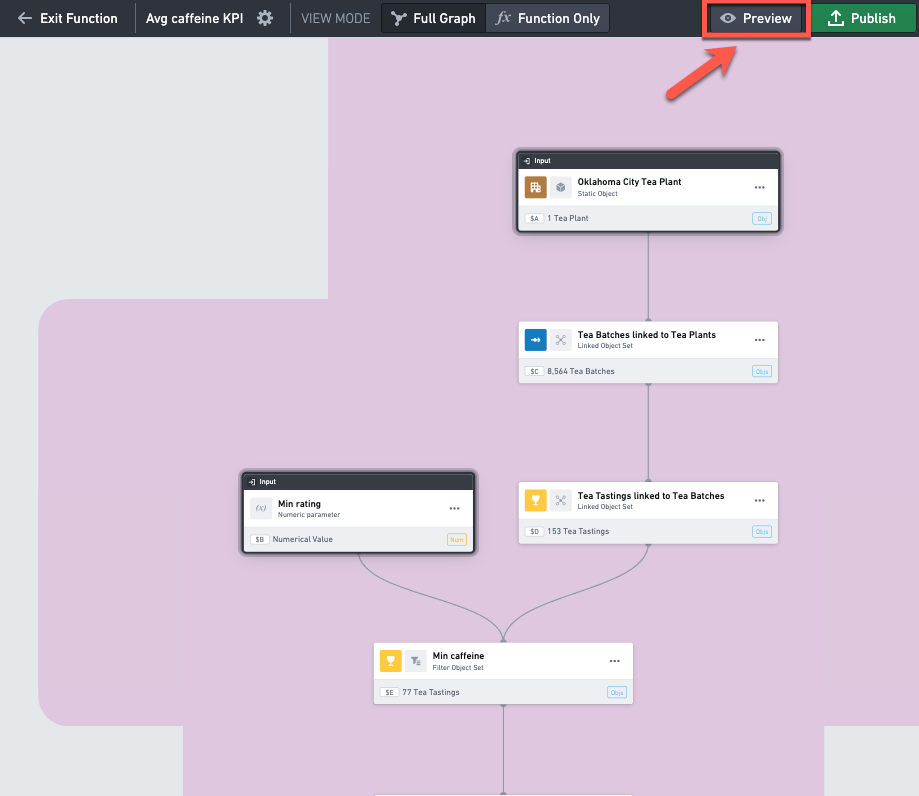The height and width of the screenshot is (796, 919).
Task: Click the static object cube icon
Action: (561, 188)
